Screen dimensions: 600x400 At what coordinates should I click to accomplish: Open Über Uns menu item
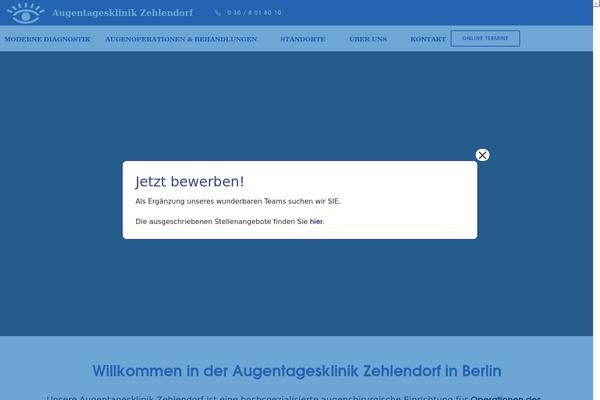[x=368, y=39]
